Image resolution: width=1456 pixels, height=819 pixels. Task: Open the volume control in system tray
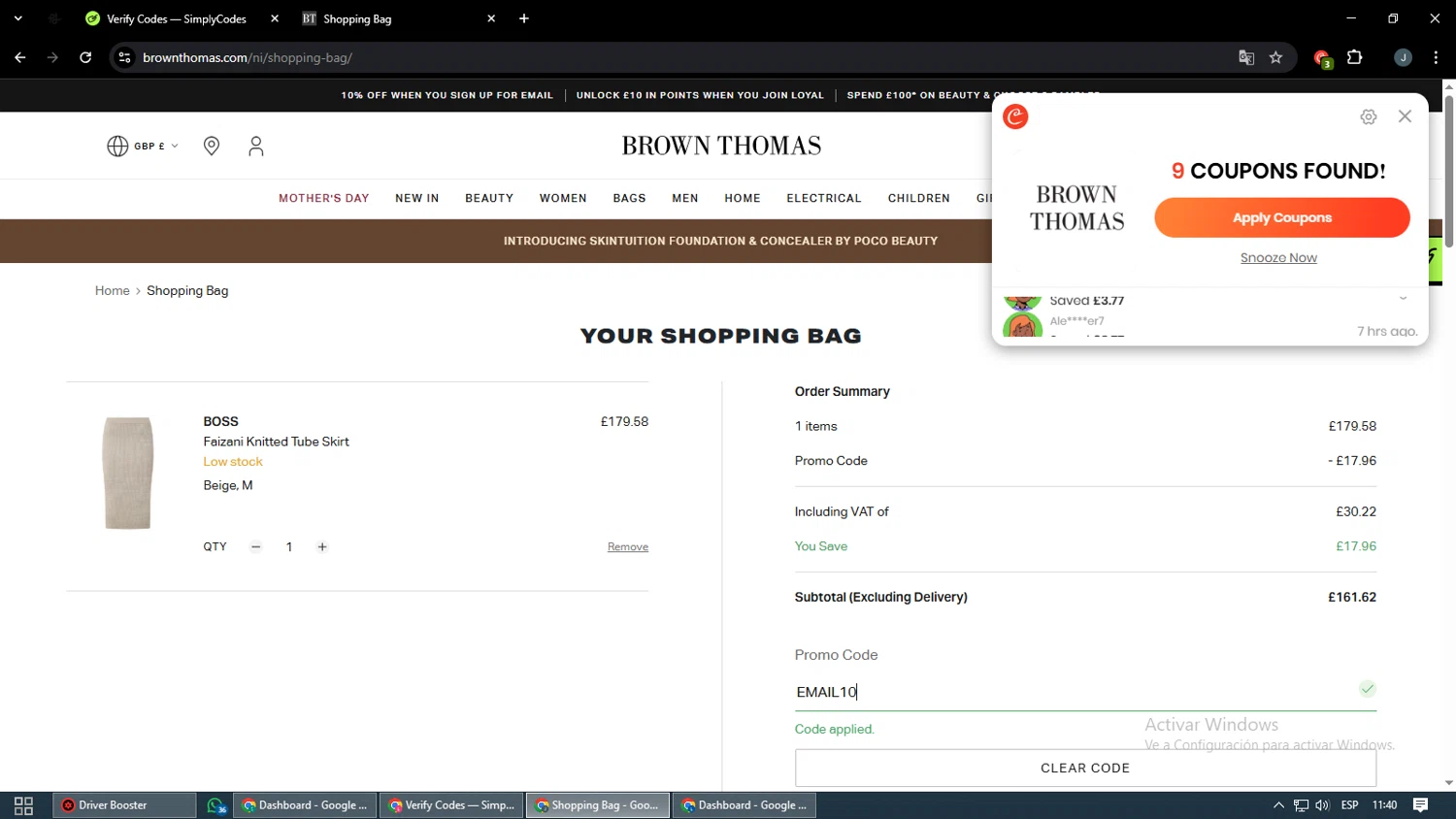tap(1322, 805)
